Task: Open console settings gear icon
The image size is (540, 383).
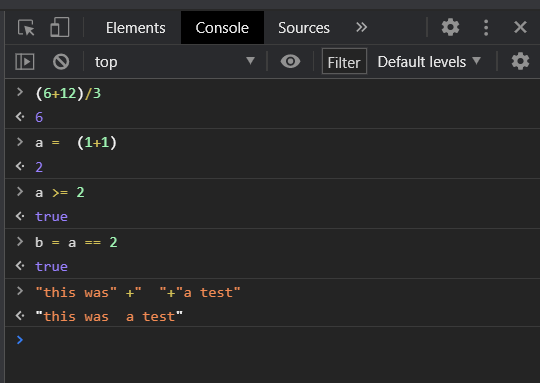Action: click(x=520, y=62)
